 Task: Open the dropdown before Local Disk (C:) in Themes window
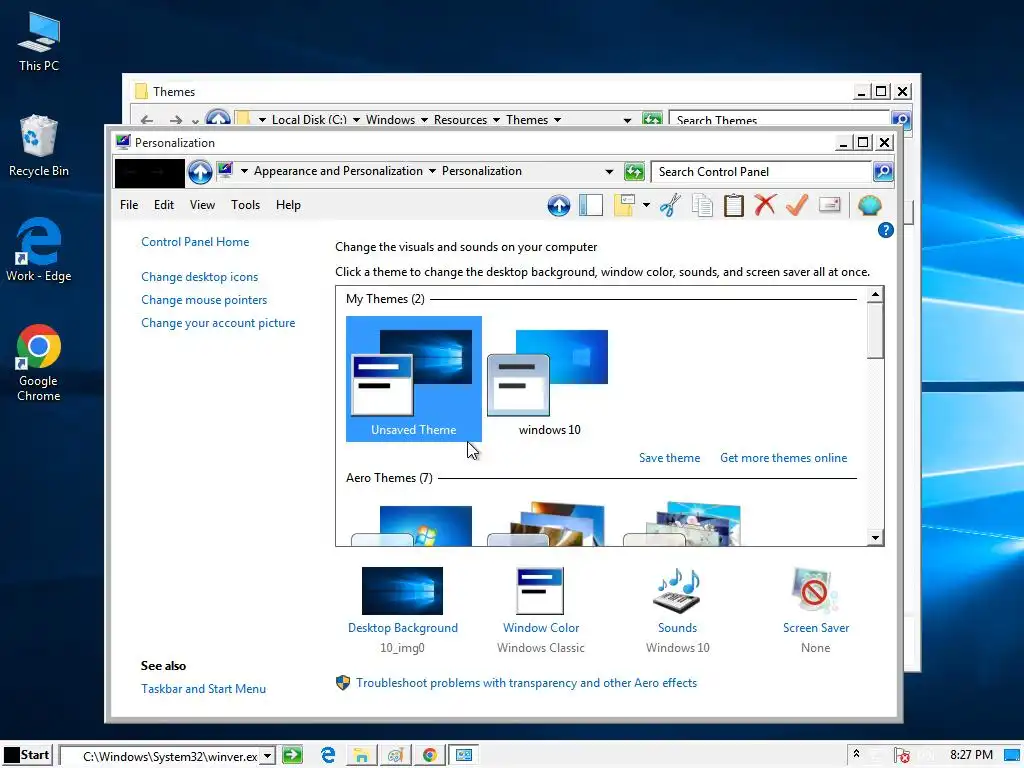click(262, 120)
